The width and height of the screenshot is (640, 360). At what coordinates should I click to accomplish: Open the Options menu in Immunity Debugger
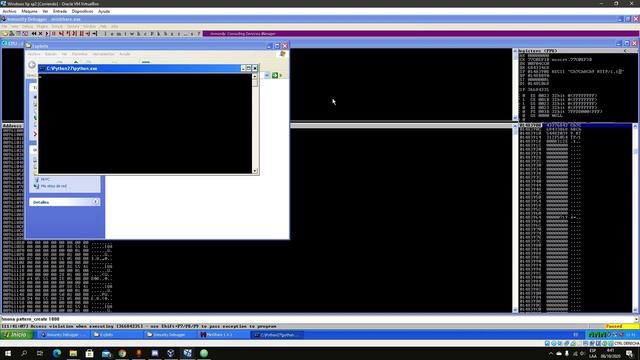click(x=73, y=27)
